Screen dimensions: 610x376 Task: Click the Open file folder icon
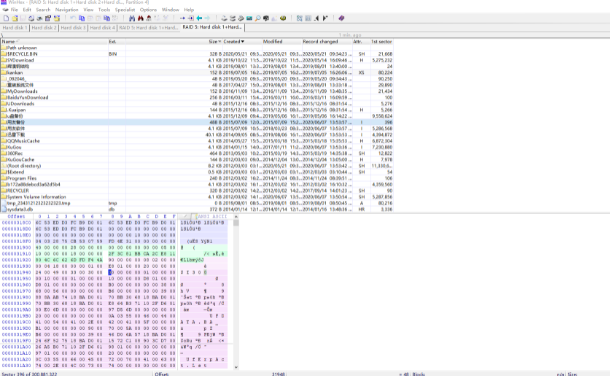pyautogui.click(x=15, y=18)
